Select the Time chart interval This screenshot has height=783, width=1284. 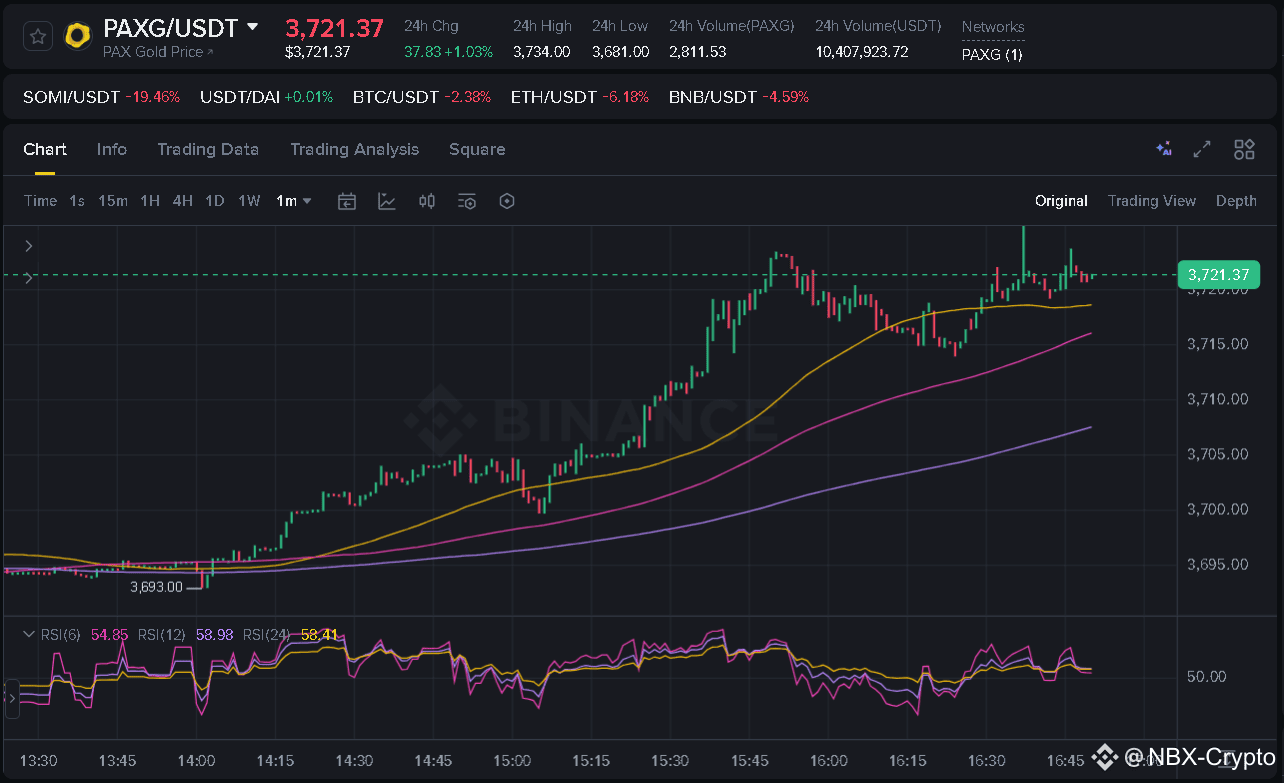click(40, 201)
